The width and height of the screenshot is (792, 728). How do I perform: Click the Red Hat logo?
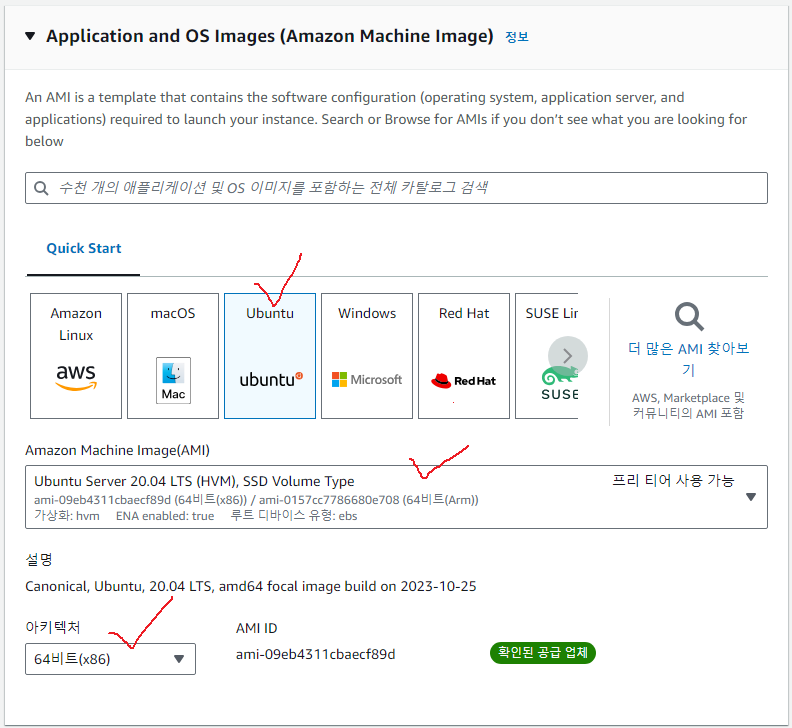(x=463, y=381)
